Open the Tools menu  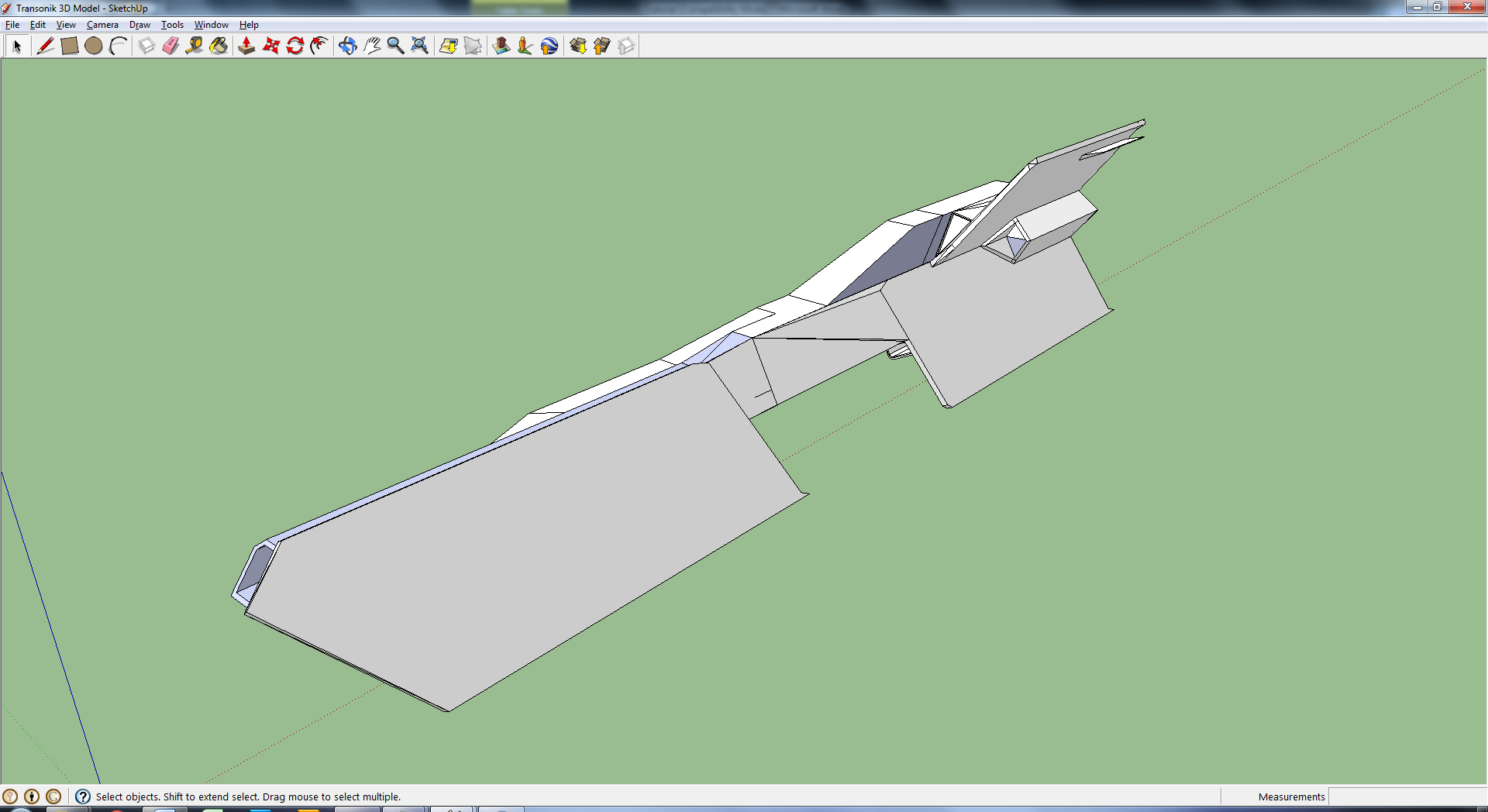coord(172,25)
